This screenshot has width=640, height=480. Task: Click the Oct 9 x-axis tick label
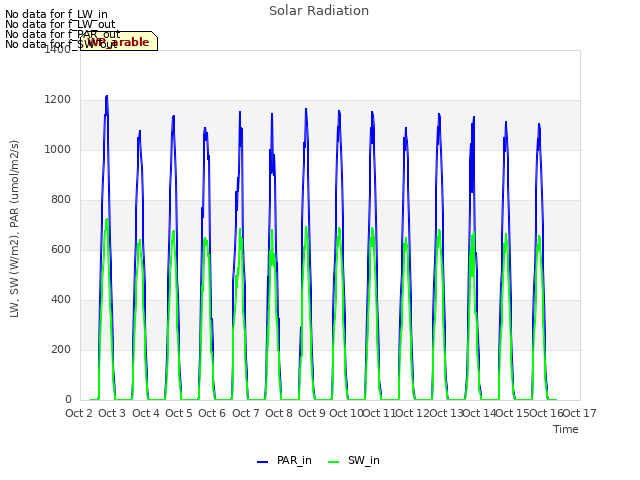[312, 413]
